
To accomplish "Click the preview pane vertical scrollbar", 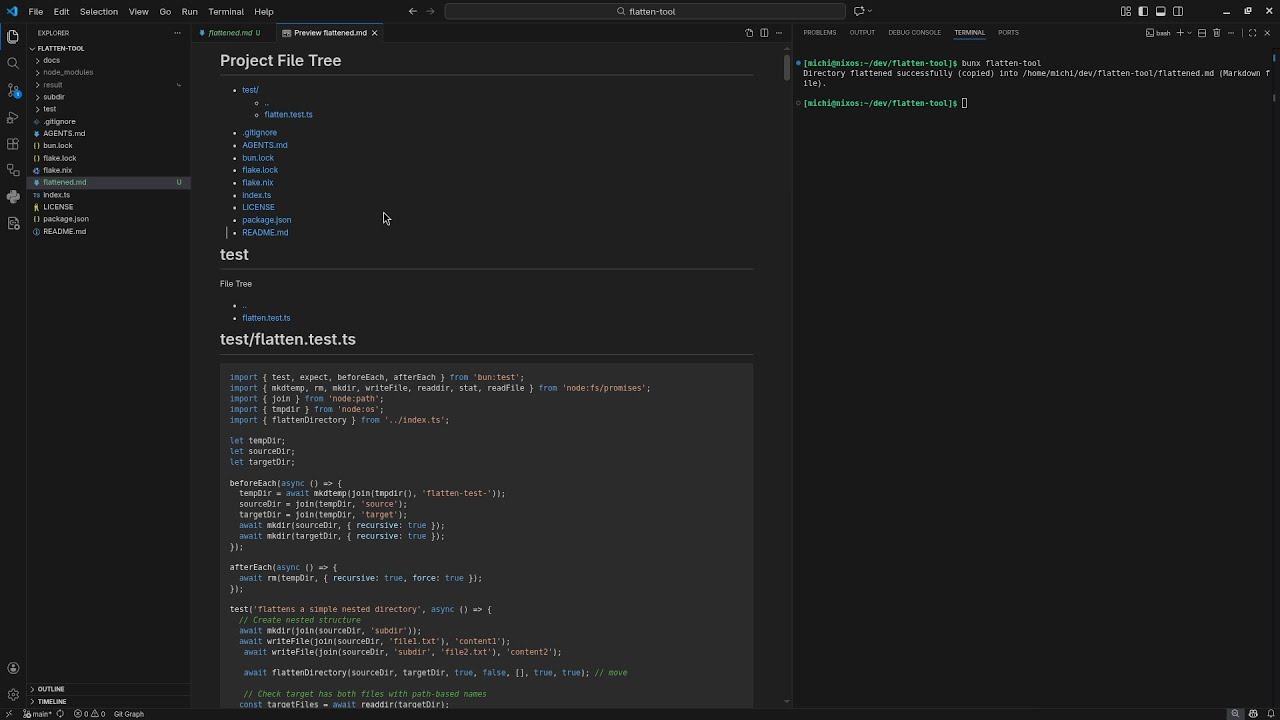I will point(787,66).
